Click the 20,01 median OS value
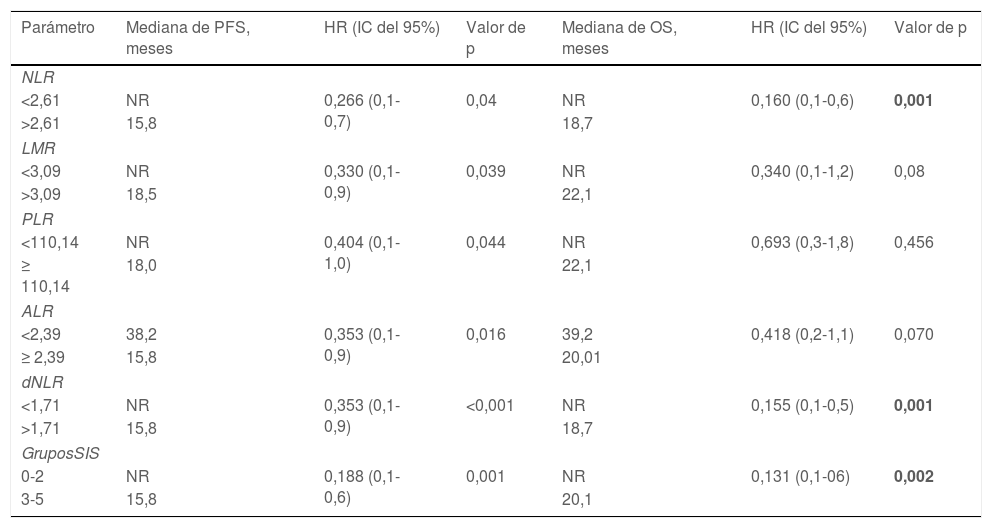The image size is (992, 528). click(x=581, y=359)
